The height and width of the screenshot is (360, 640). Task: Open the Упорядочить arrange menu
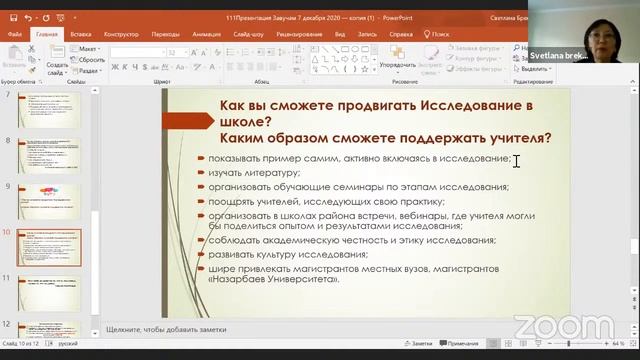[x=398, y=60]
